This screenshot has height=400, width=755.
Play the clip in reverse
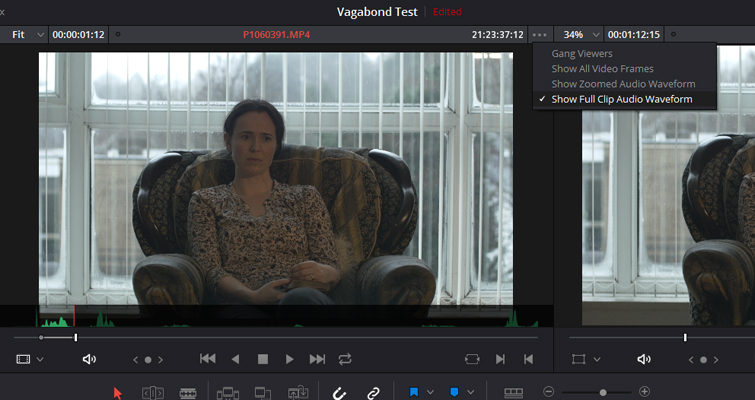point(236,359)
